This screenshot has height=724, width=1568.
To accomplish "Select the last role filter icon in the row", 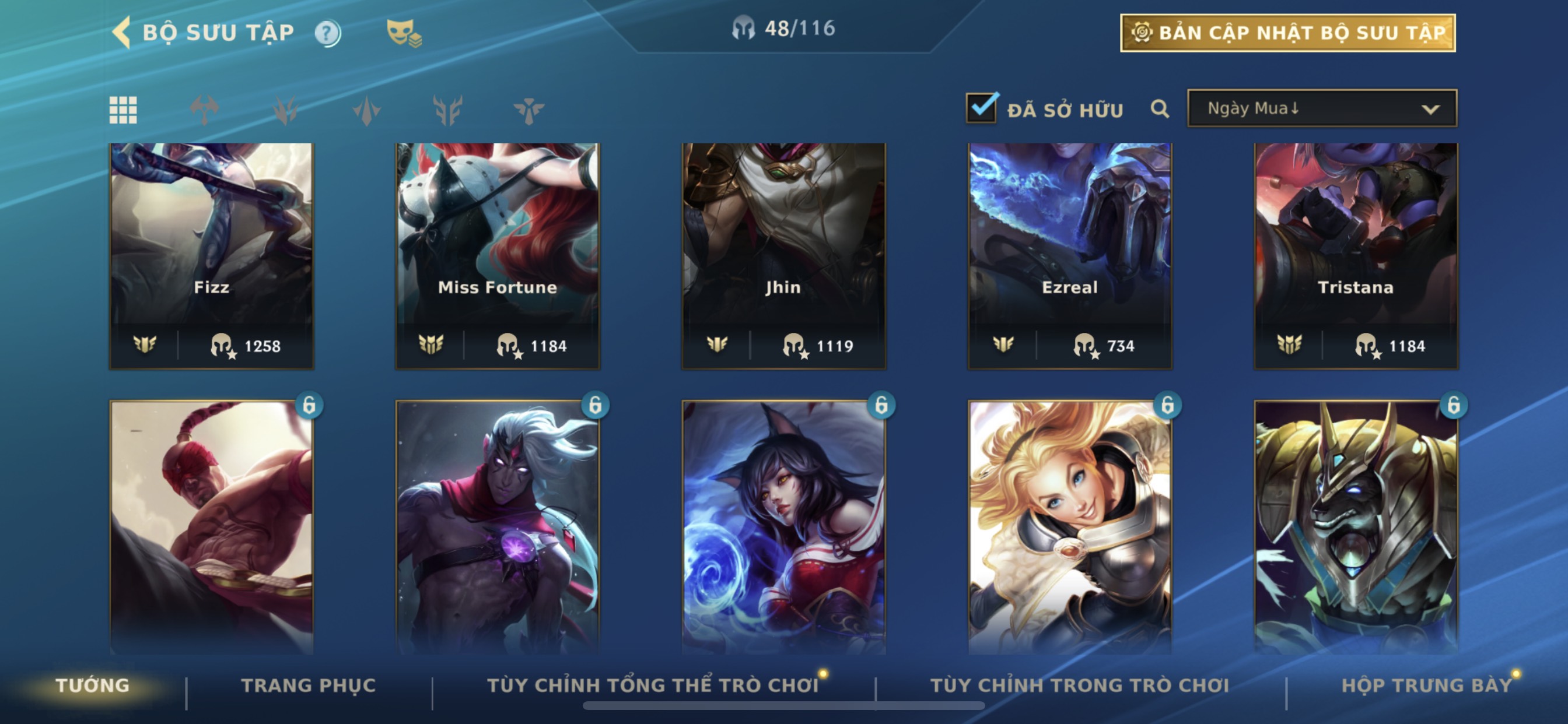I will (528, 110).
